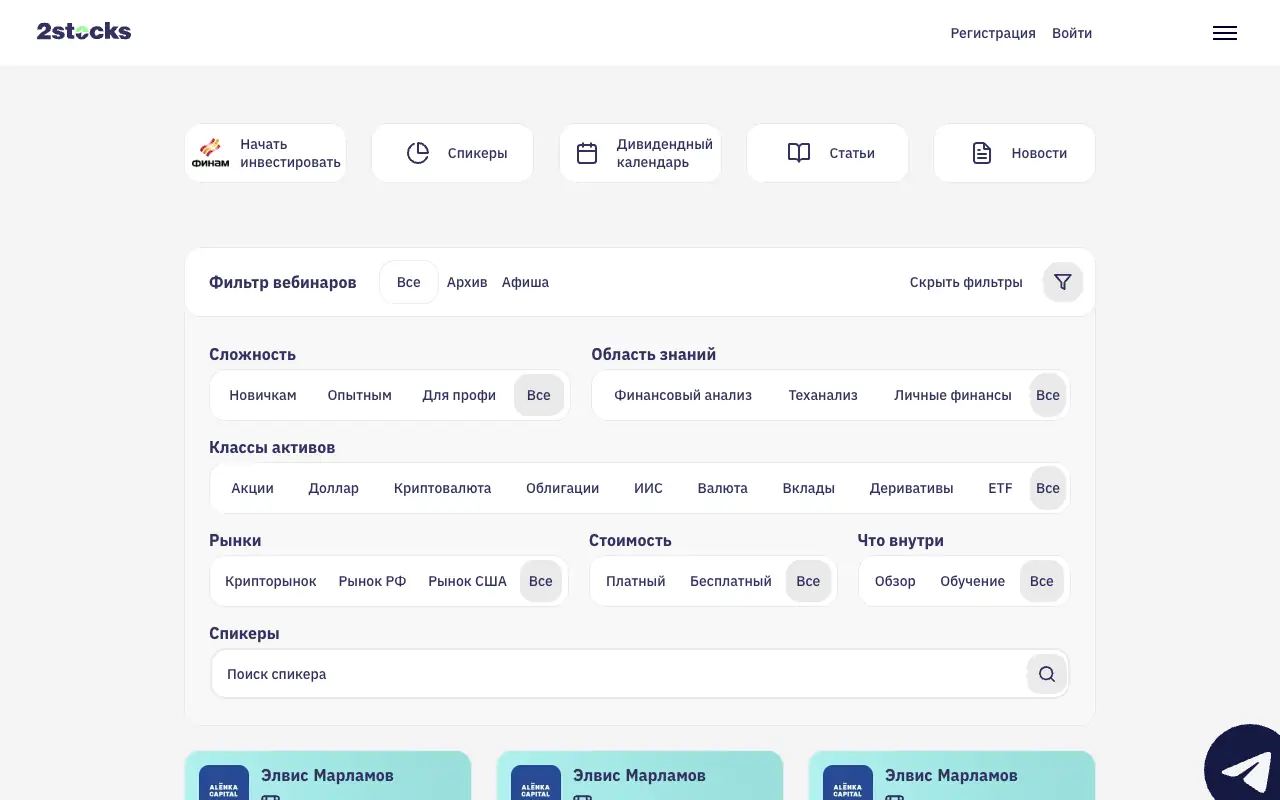Select Новичкам difficulty
This screenshot has height=800, width=1280.
pyautogui.click(x=263, y=395)
